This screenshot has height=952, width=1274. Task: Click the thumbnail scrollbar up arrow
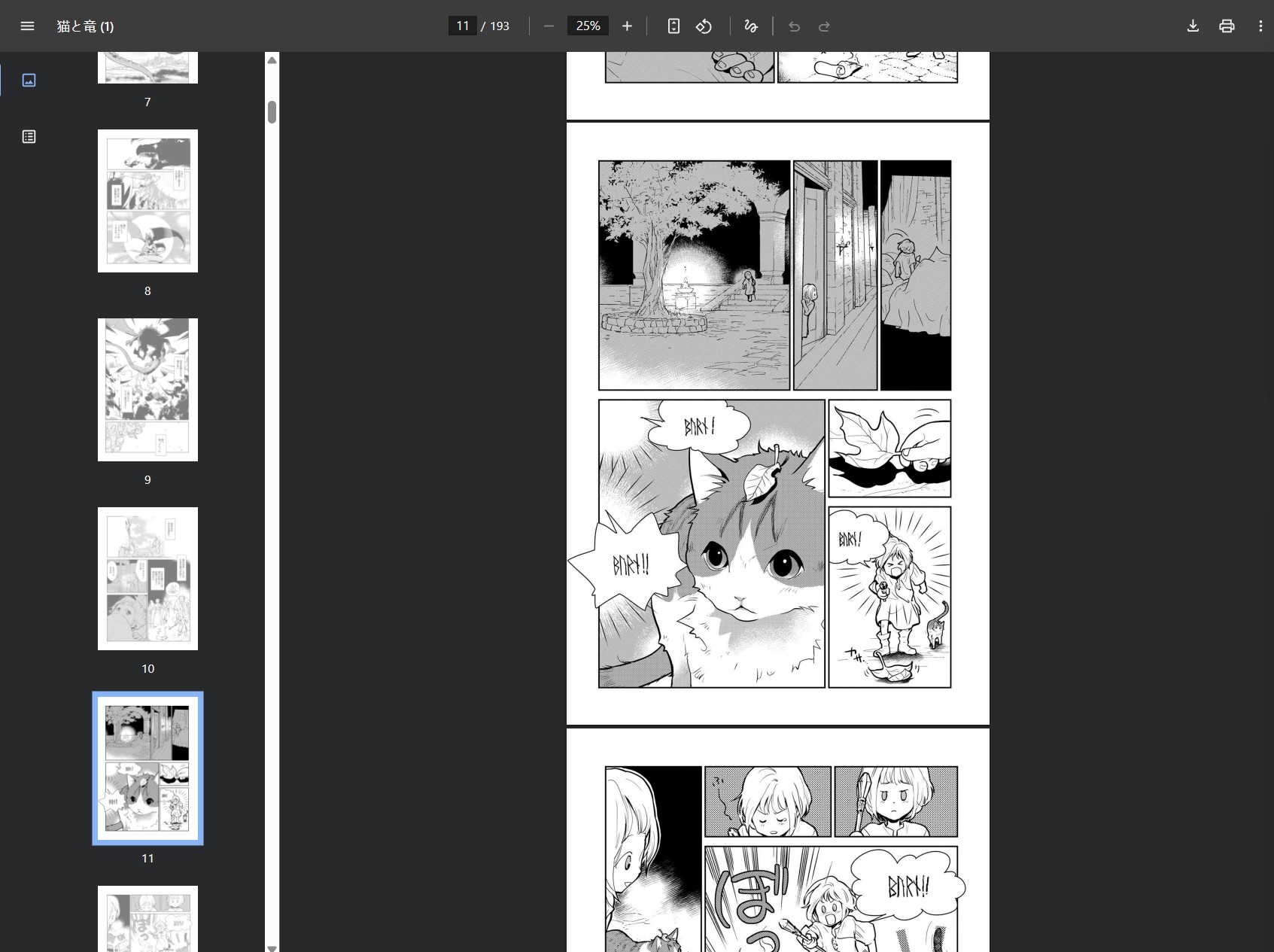(272, 60)
